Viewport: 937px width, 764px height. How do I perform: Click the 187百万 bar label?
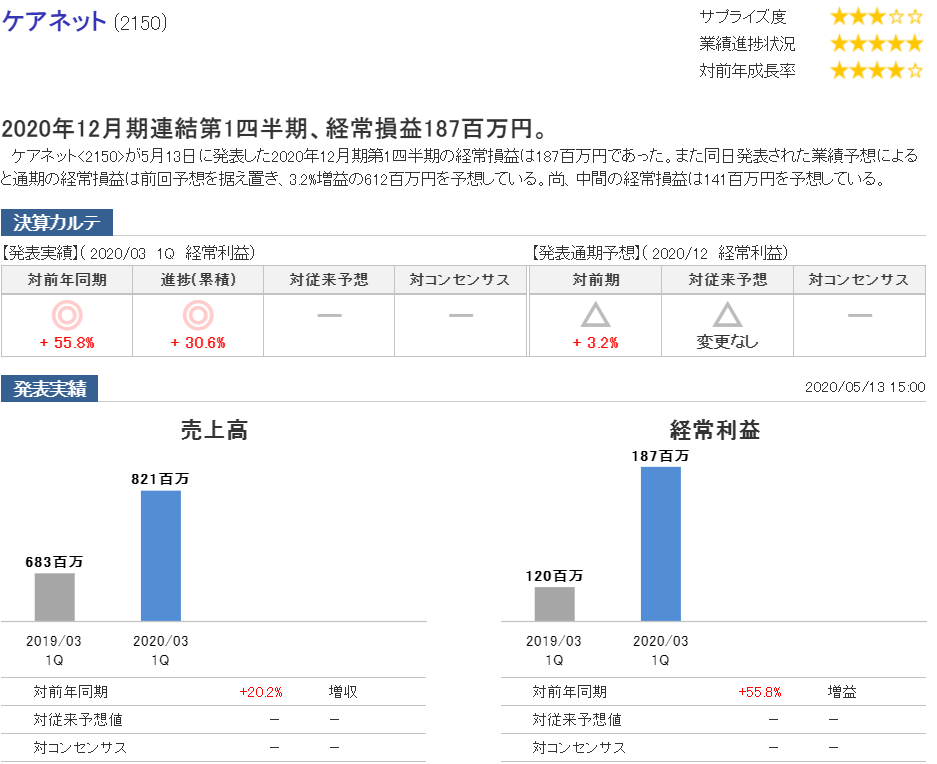660,456
